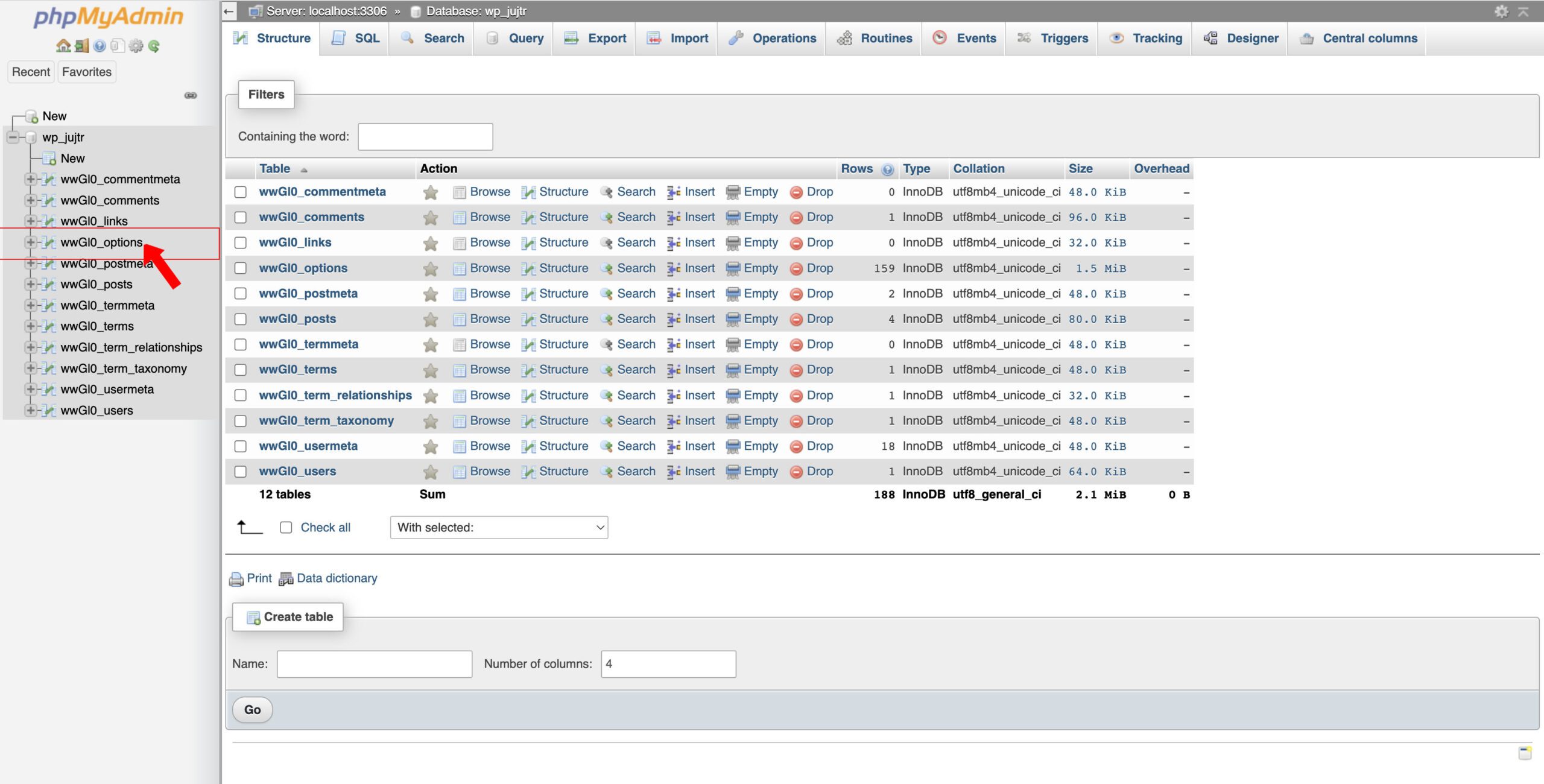Go to the Operations tab
This screenshot has height=784, width=1544.
coord(772,39)
